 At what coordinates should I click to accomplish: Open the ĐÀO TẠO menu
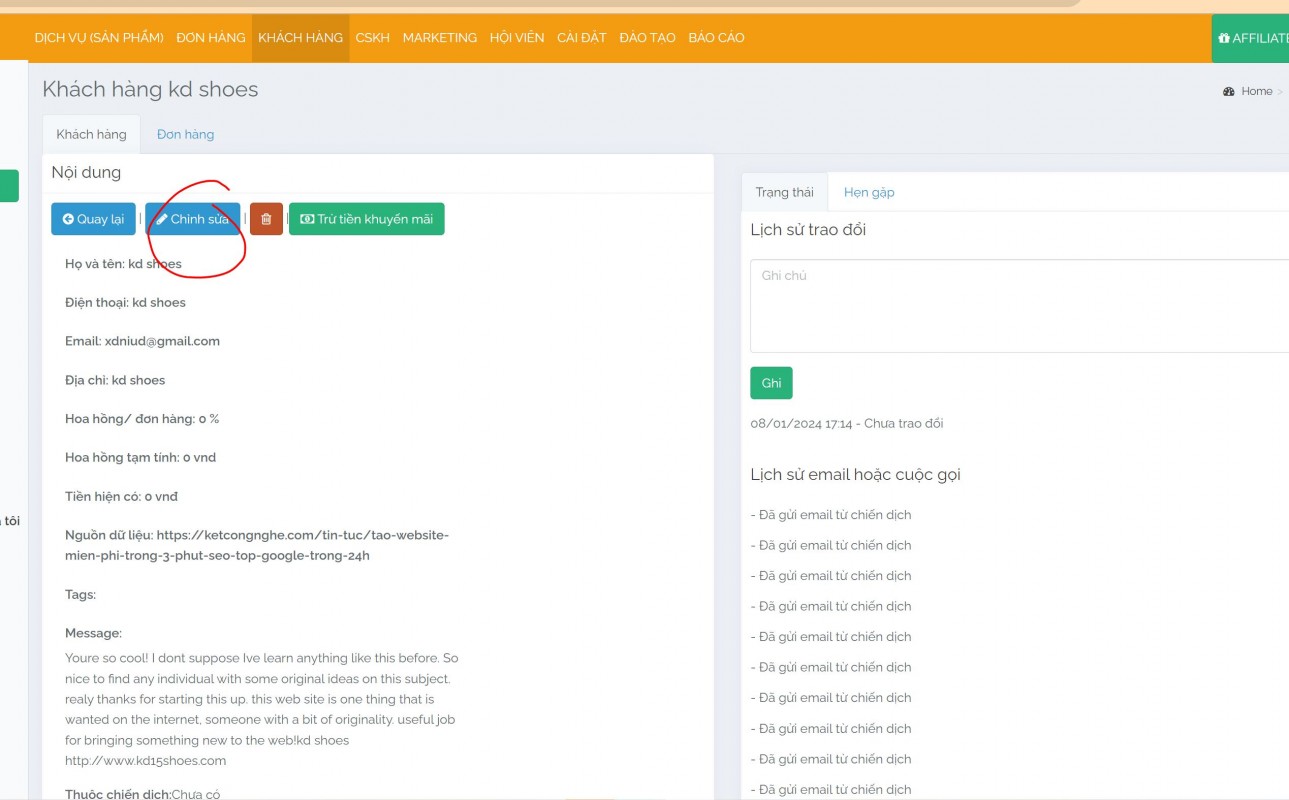pyautogui.click(x=647, y=38)
